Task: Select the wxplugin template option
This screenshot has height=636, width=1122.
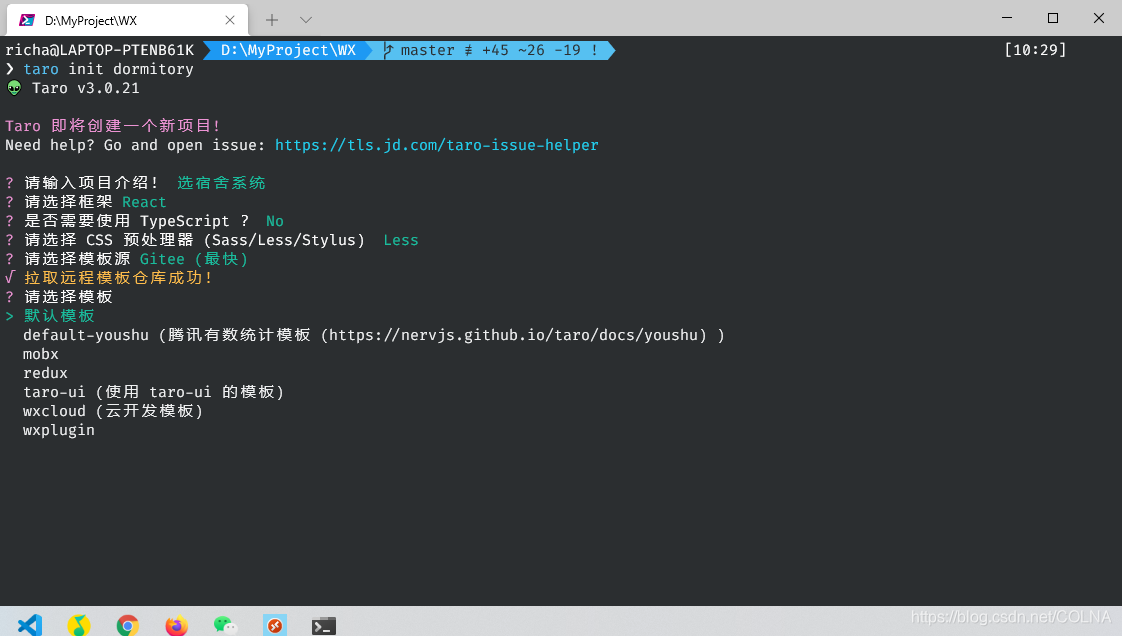Action: pos(59,431)
